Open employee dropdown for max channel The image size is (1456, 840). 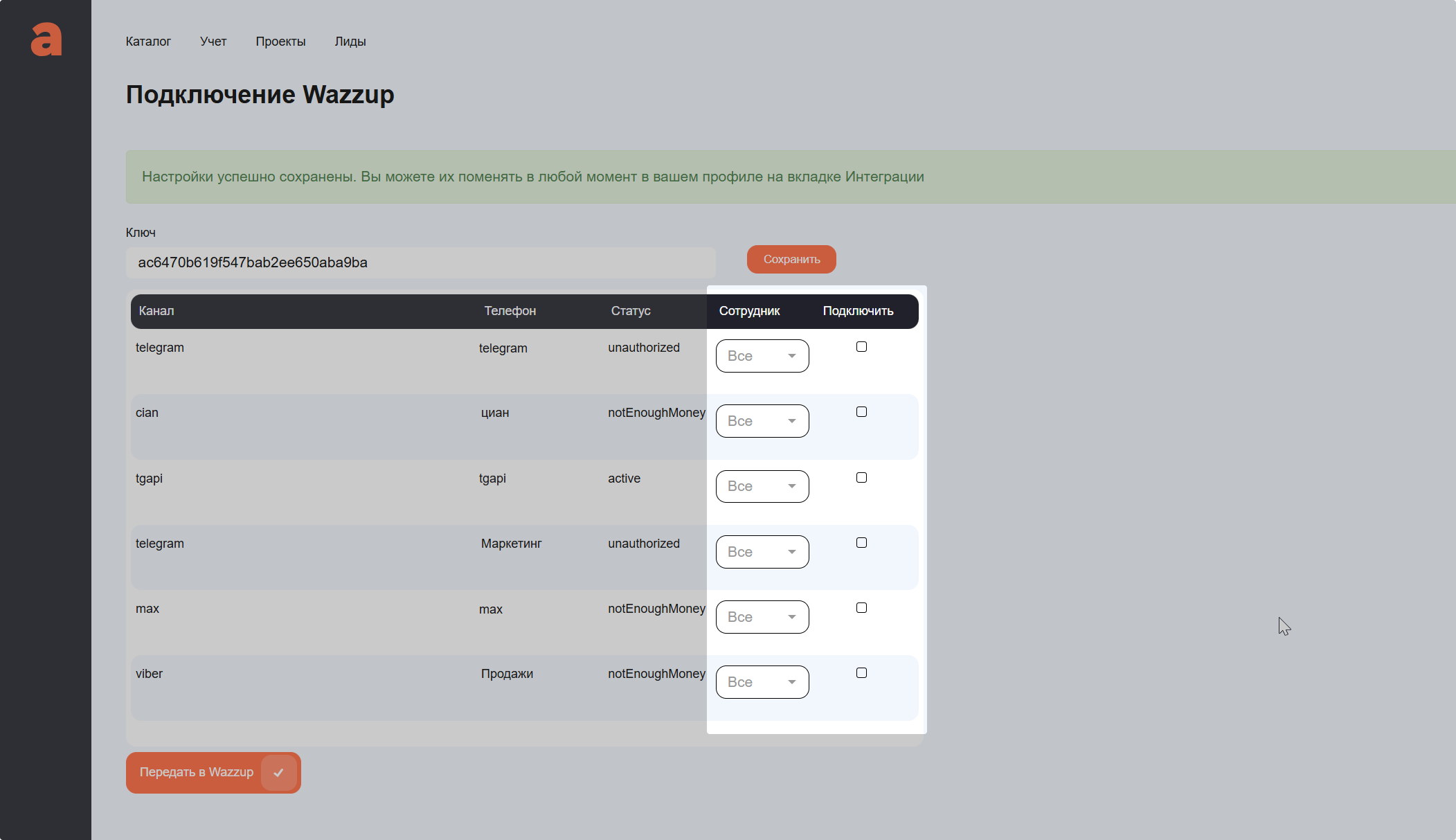tap(762, 617)
